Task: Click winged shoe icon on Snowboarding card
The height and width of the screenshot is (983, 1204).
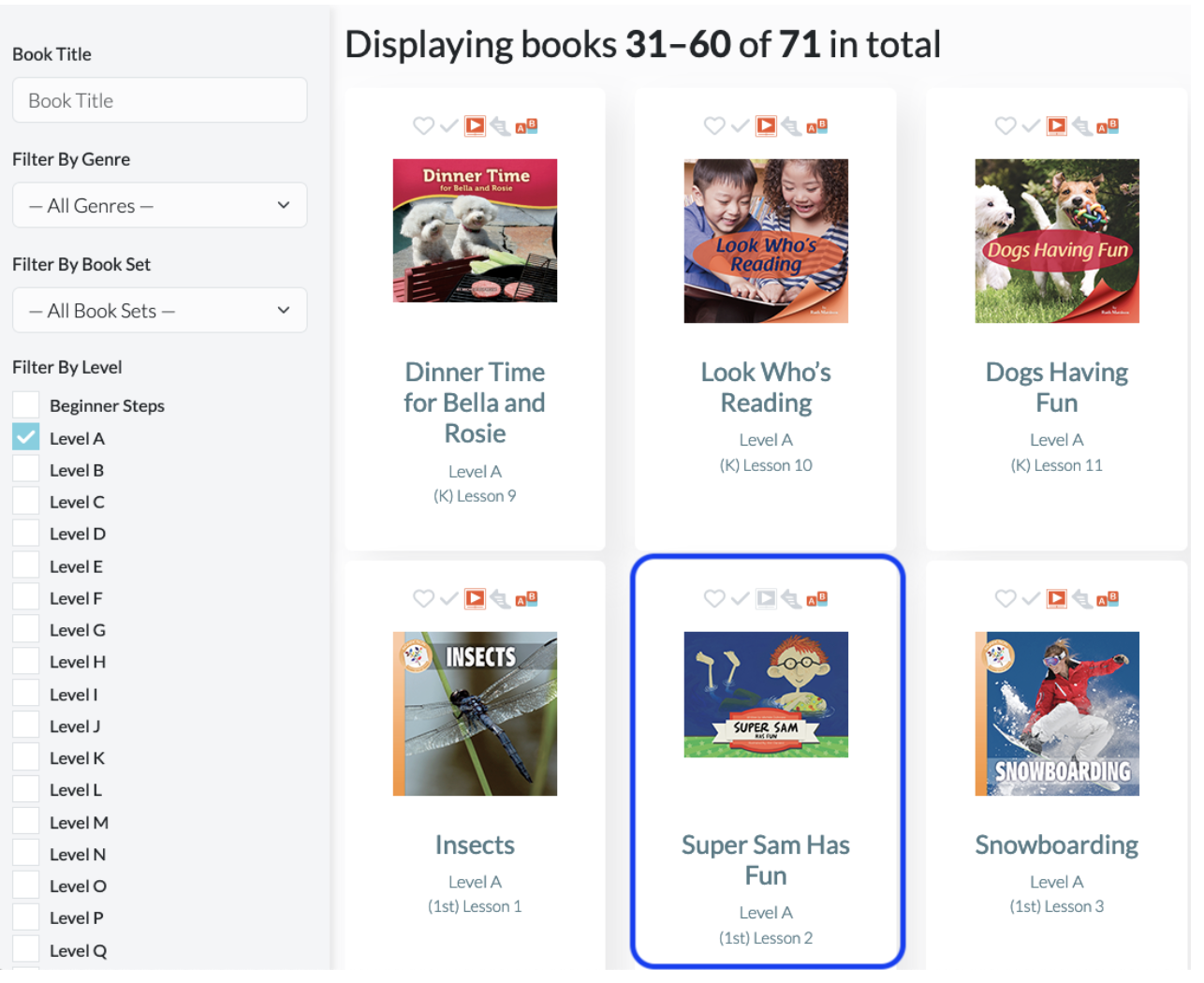Action: (1083, 598)
